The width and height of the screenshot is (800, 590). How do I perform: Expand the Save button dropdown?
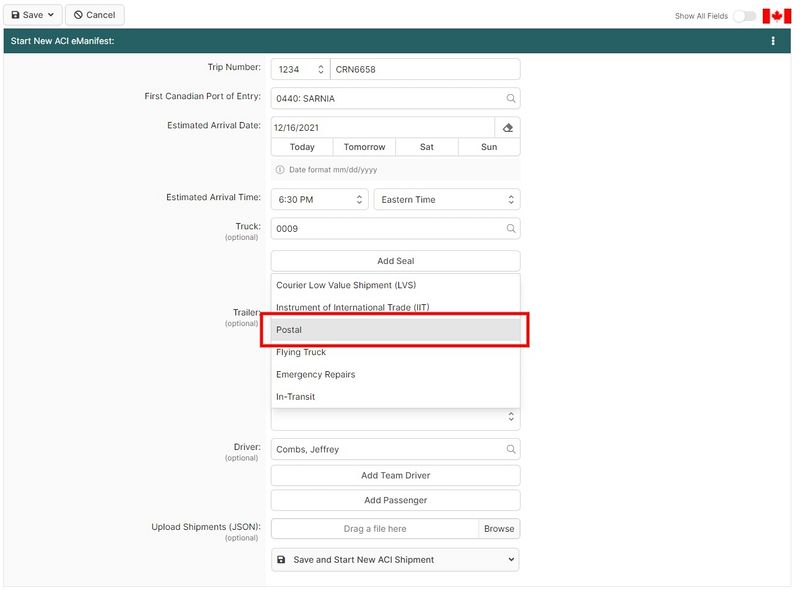50,15
